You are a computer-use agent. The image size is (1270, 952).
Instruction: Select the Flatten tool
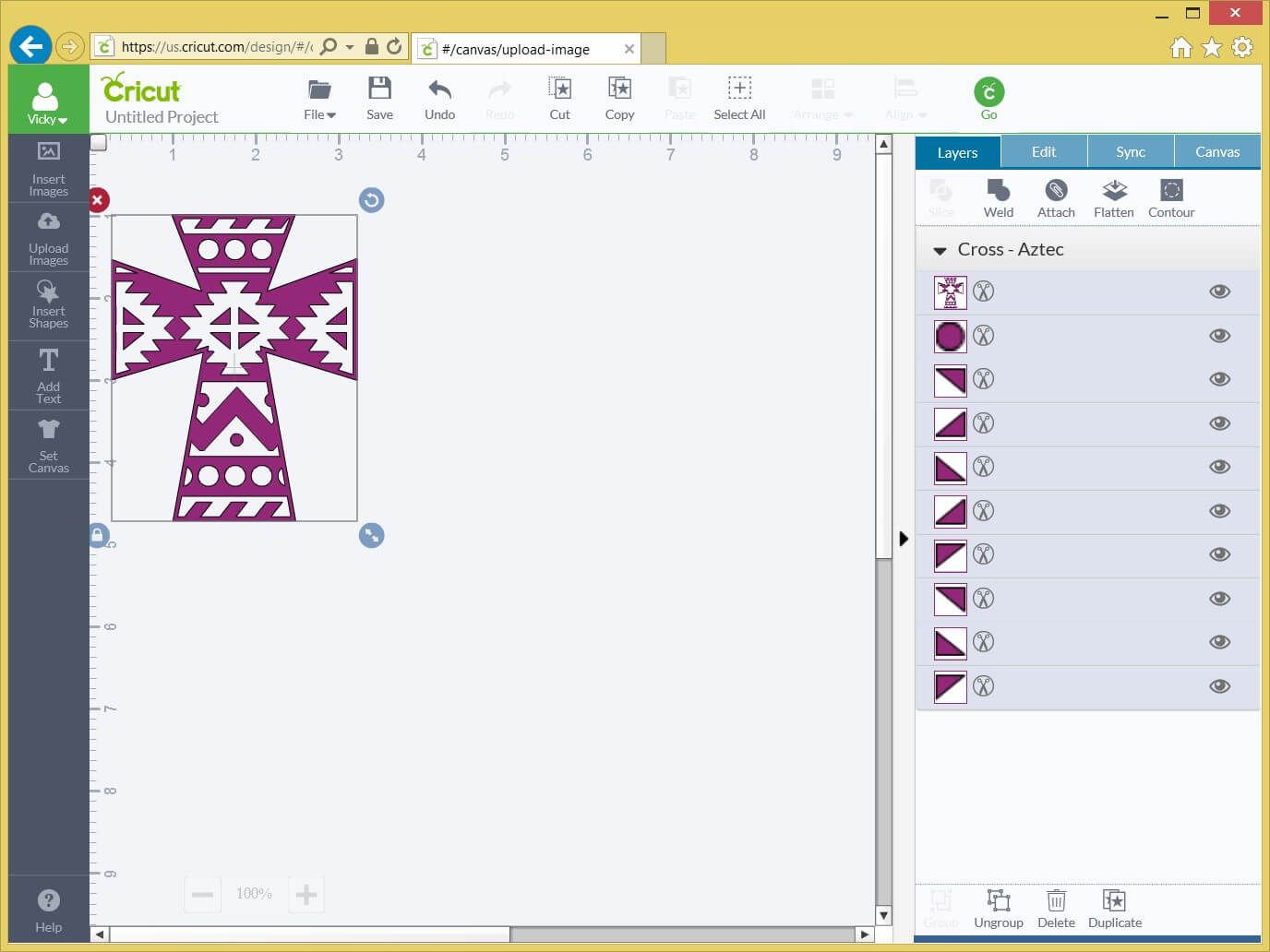pos(1114,191)
